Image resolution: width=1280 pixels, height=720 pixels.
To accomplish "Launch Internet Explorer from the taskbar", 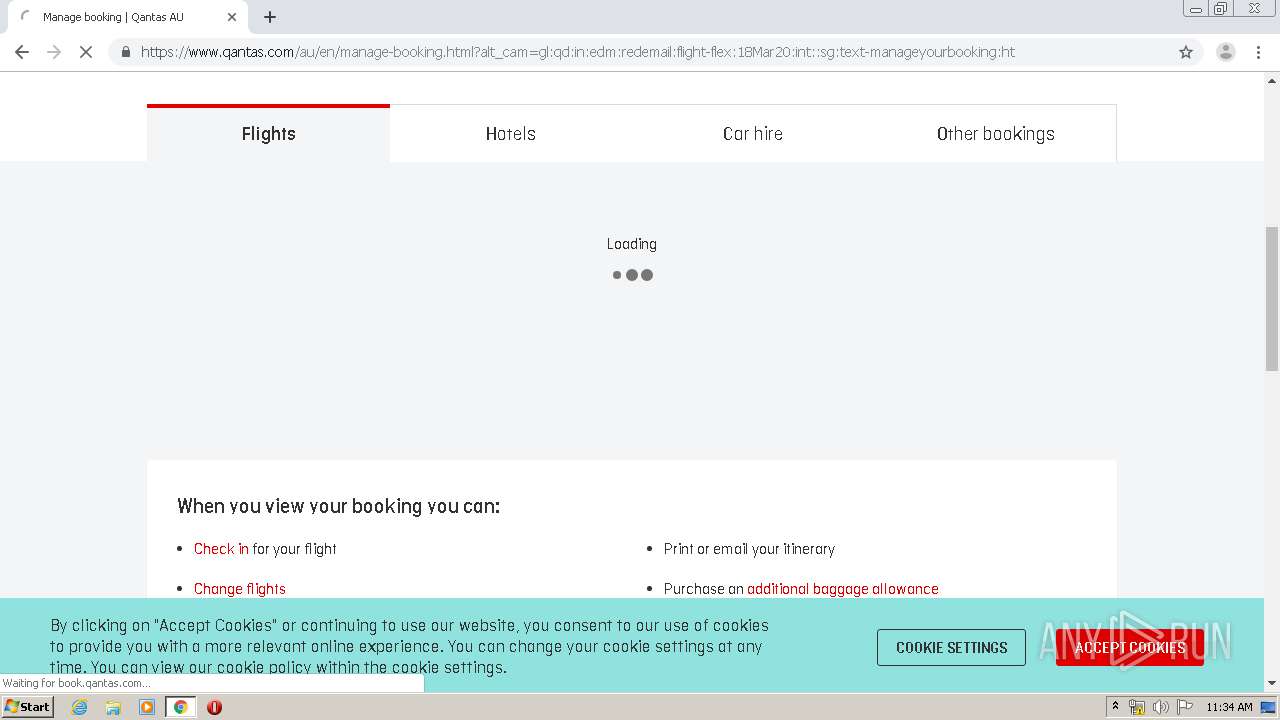I will 79,707.
